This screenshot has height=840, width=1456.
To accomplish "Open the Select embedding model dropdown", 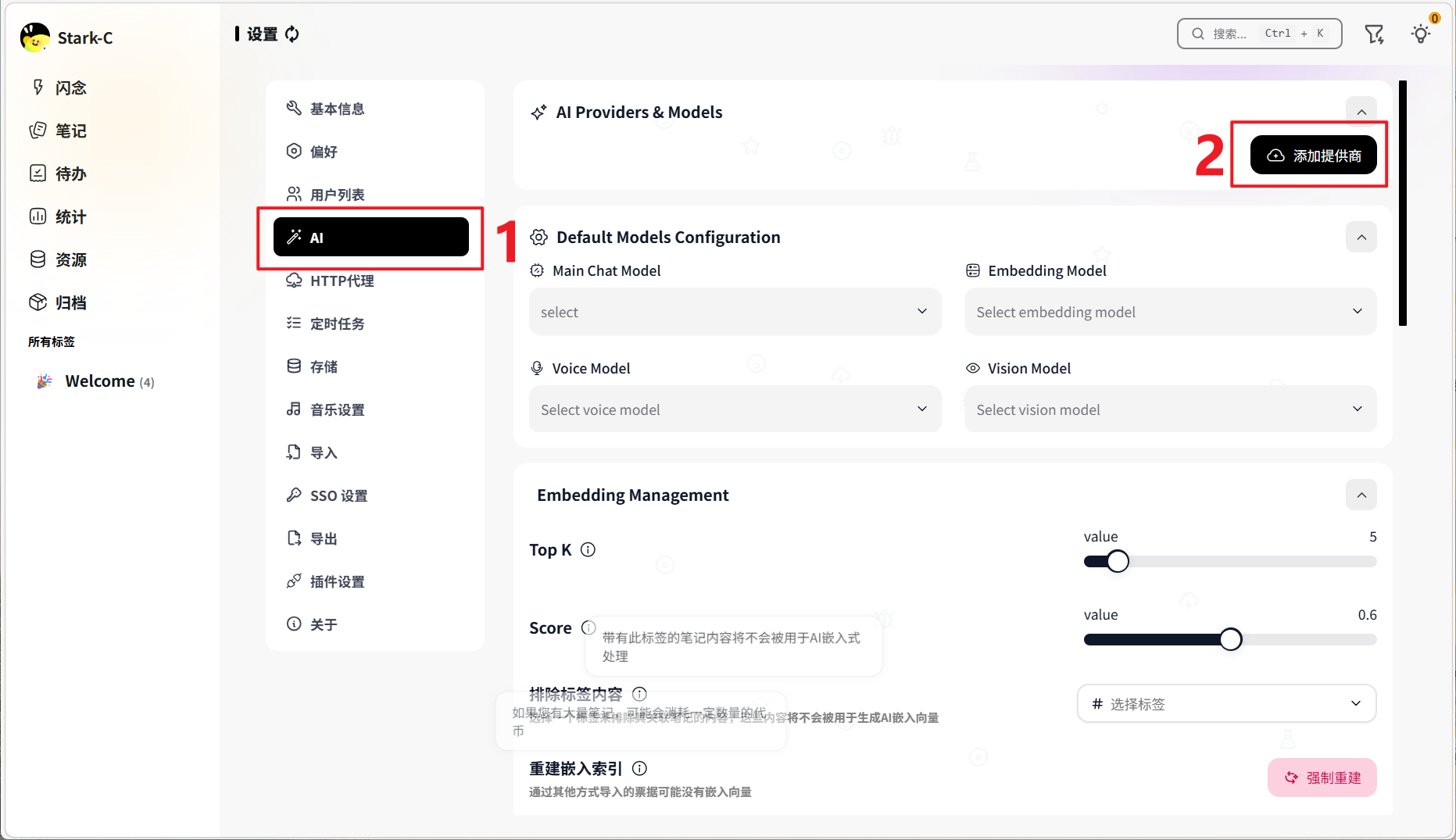I will [x=1170, y=312].
